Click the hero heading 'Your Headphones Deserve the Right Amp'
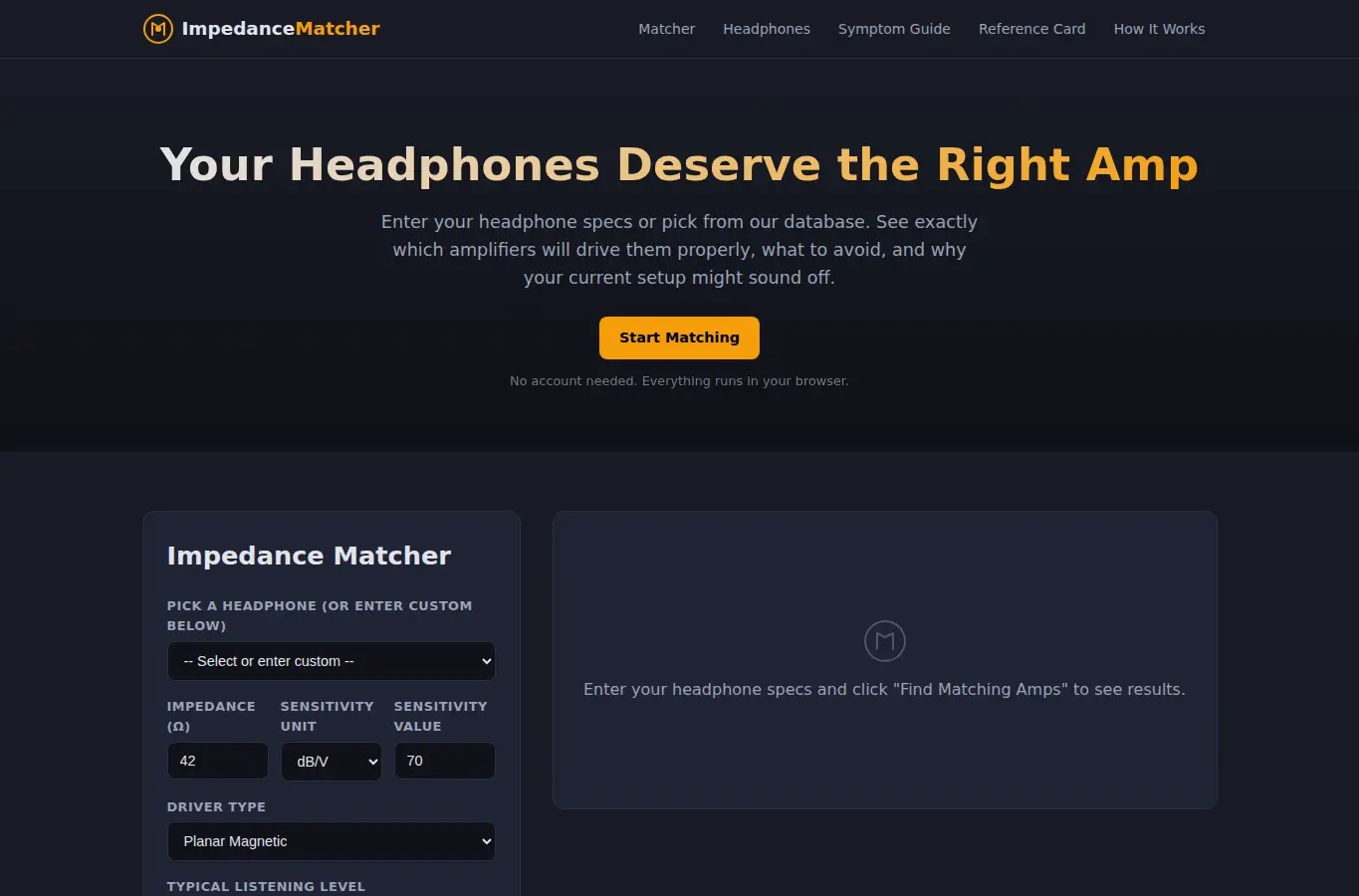 click(679, 165)
